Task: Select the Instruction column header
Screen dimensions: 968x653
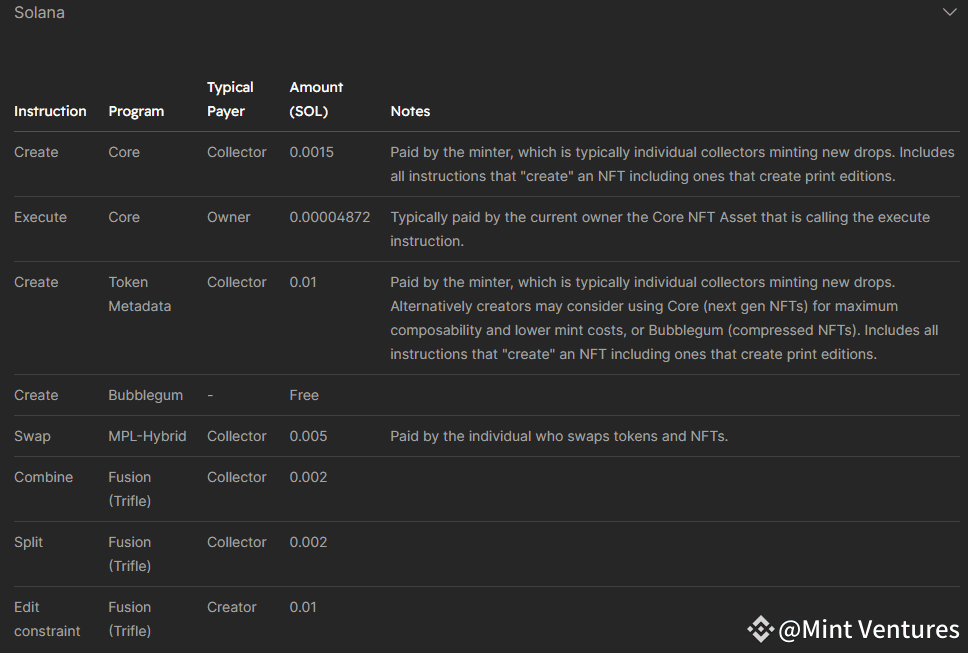Action: coord(50,111)
